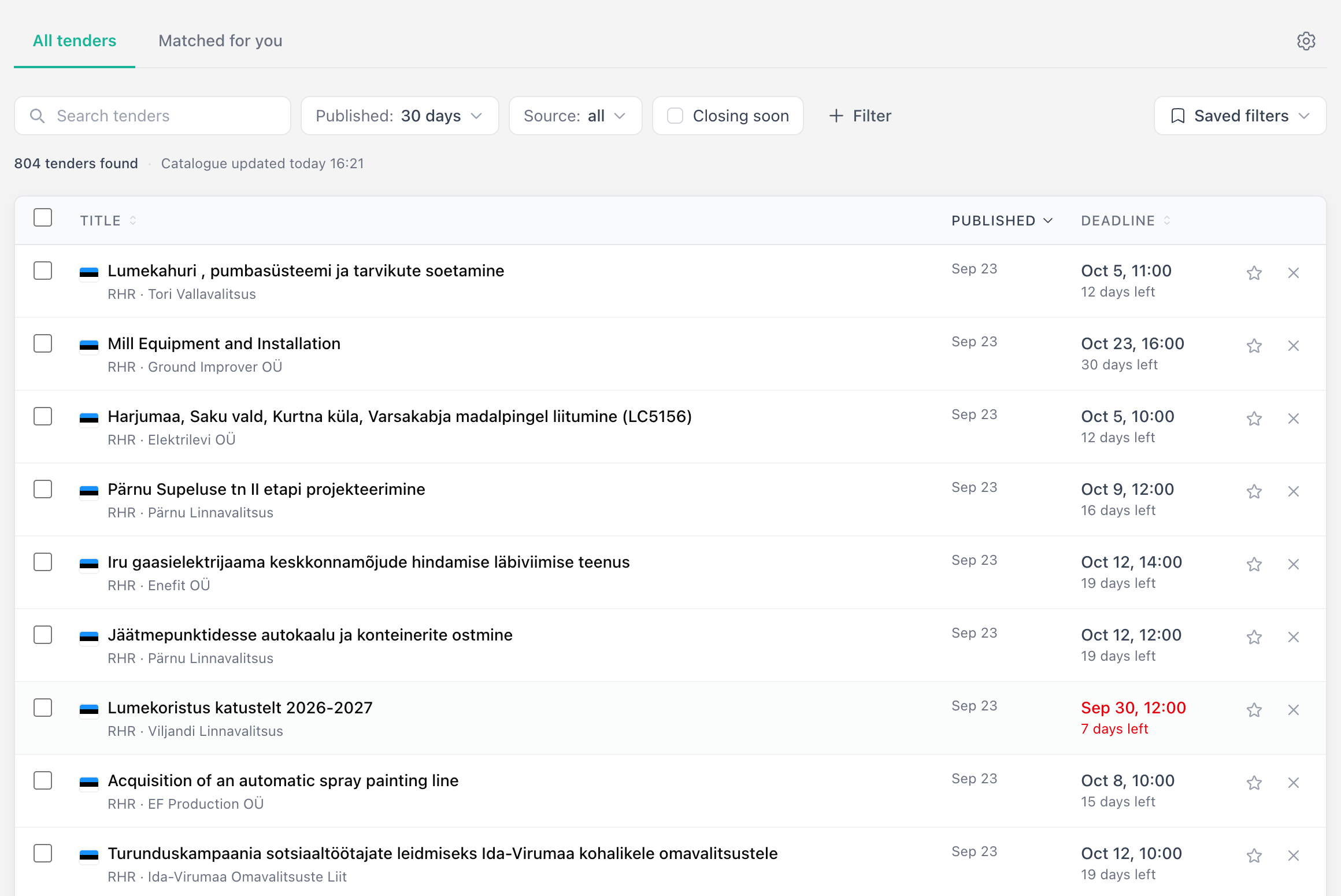Open Mill Equipment and Installation tender
This screenshot has width=1341, height=896.
tap(224, 343)
